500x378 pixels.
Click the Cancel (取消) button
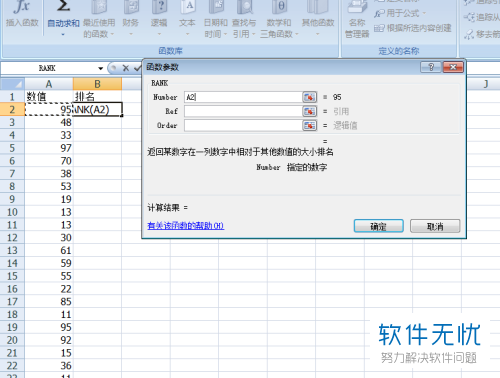[435, 226]
